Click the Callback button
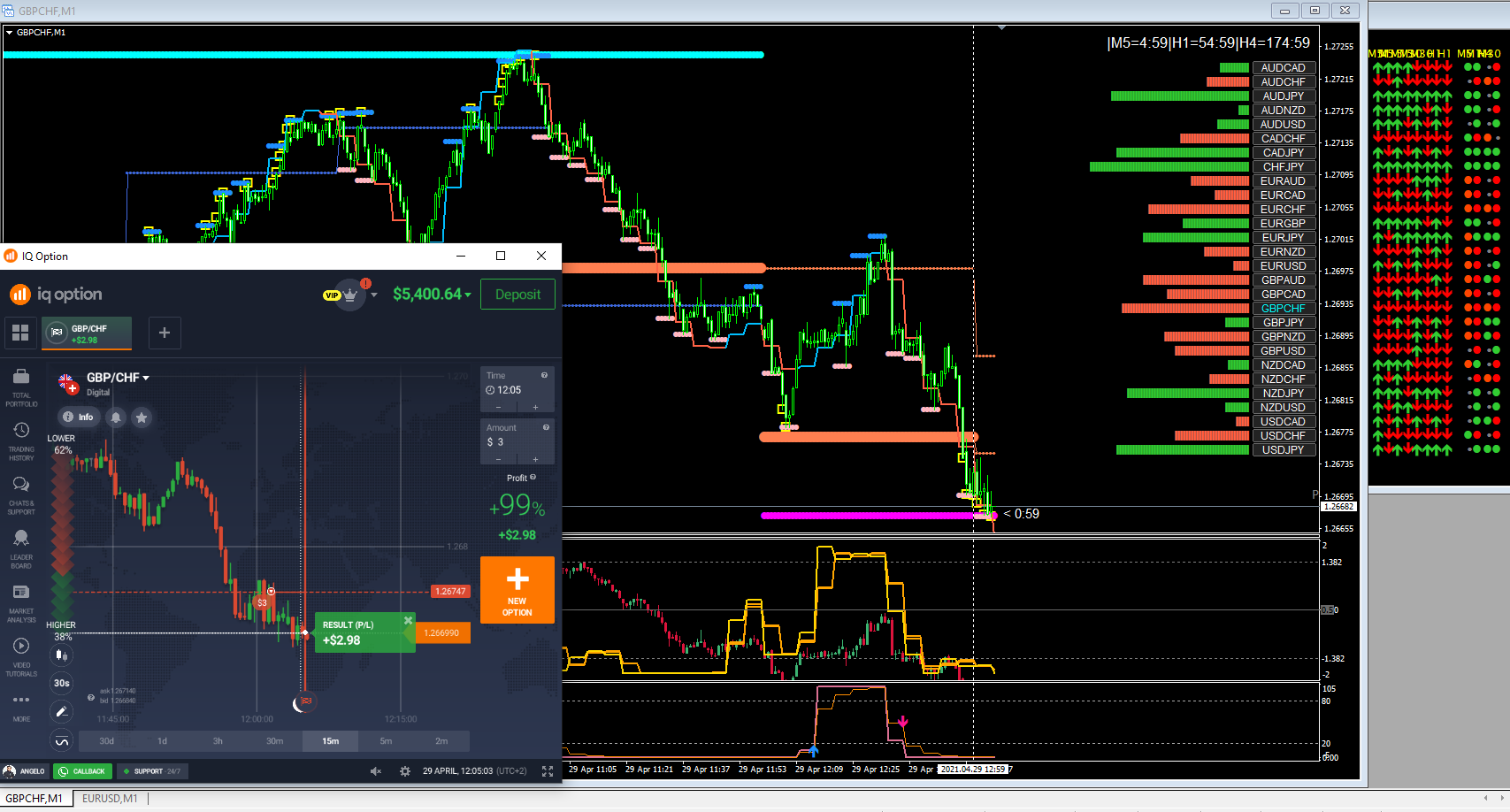The width and height of the screenshot is (1510, 812). [x=82, y=771]
